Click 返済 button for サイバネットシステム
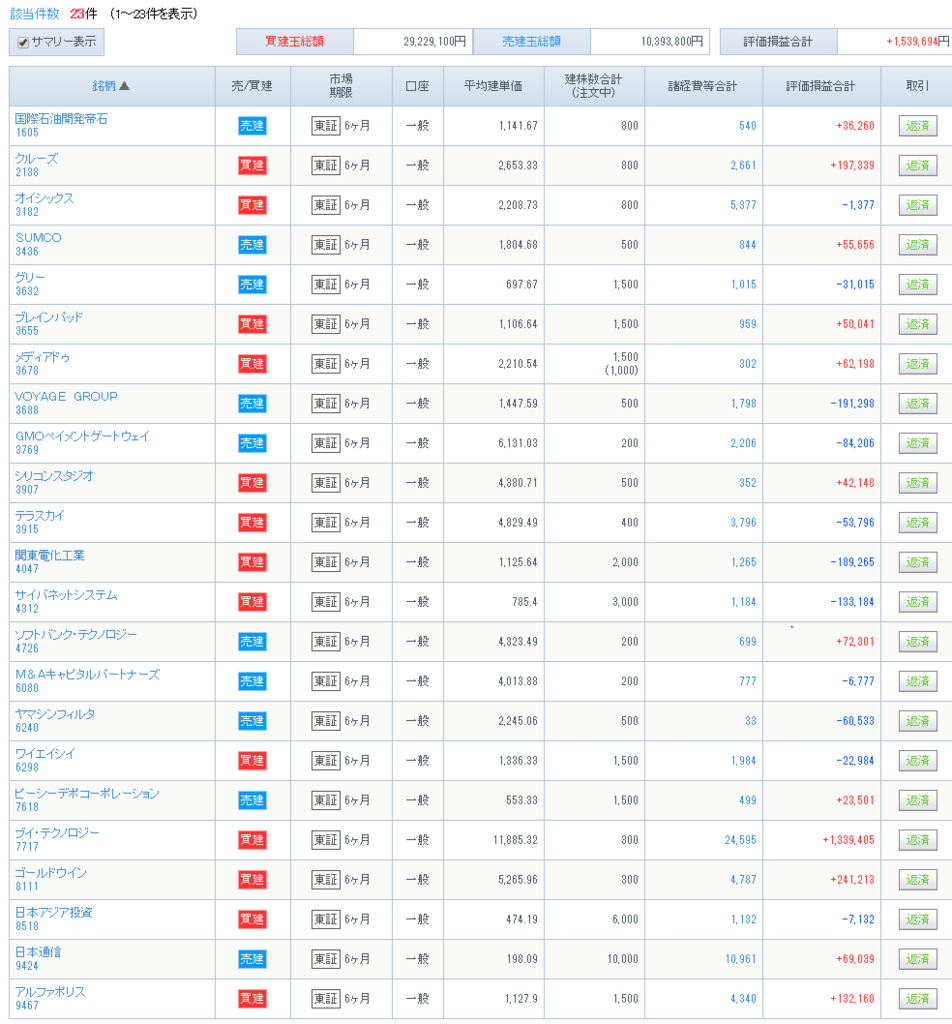Image resolution: width=952 pixels, height=1024 pixels. (917, 602)
